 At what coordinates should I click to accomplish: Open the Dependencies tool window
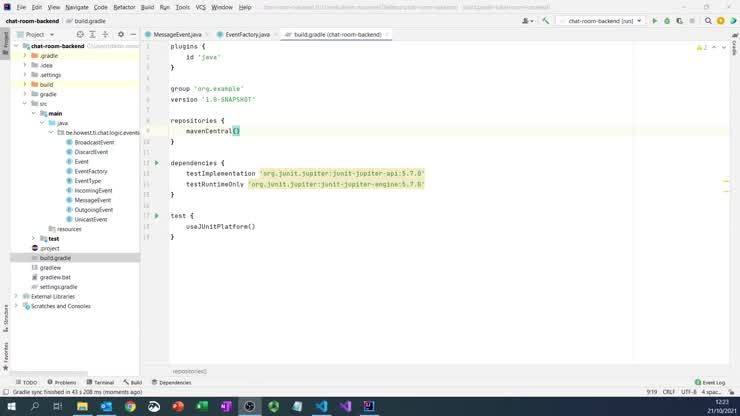click(171, 382)
